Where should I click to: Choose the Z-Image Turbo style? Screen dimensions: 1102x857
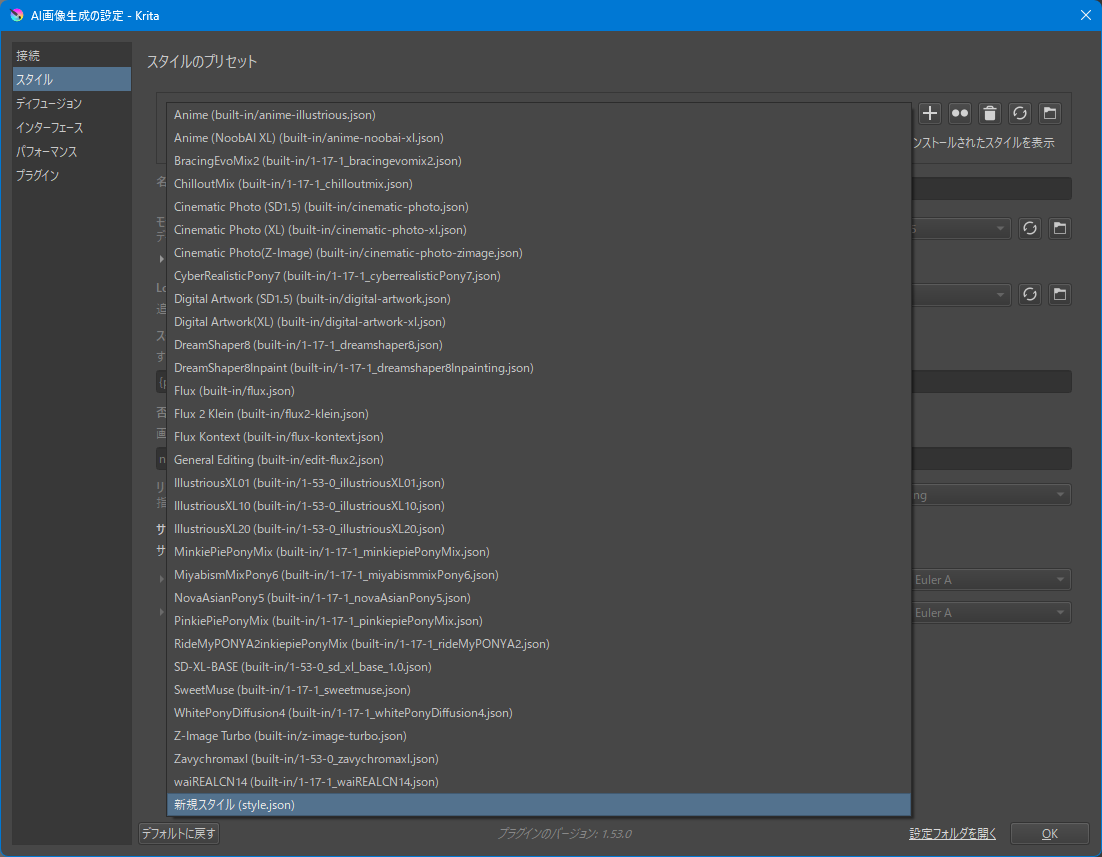pos(538,735)
